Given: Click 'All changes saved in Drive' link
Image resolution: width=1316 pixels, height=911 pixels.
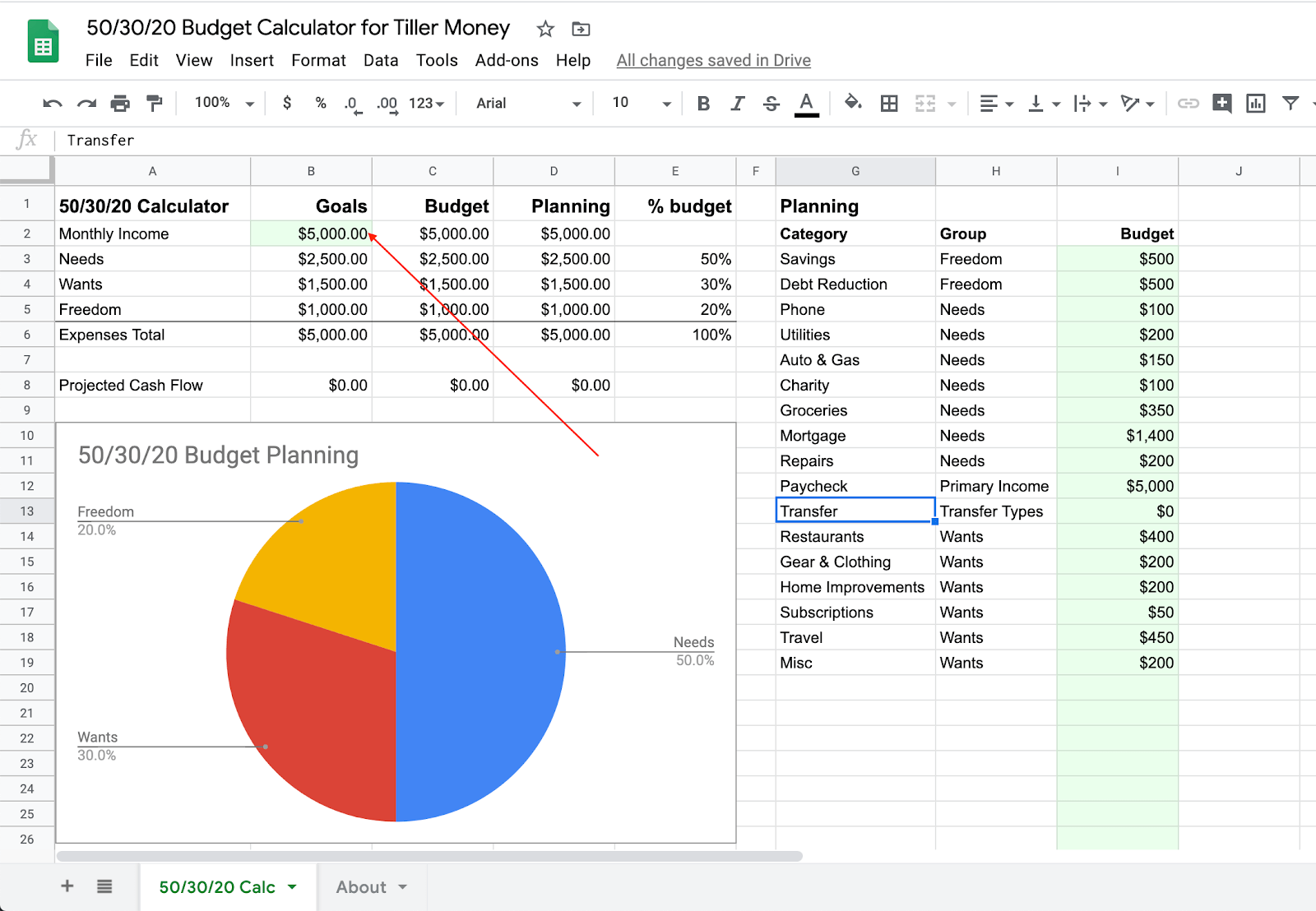Looking at the screenshot, I should pyautogui.click(x=714, y=60).
